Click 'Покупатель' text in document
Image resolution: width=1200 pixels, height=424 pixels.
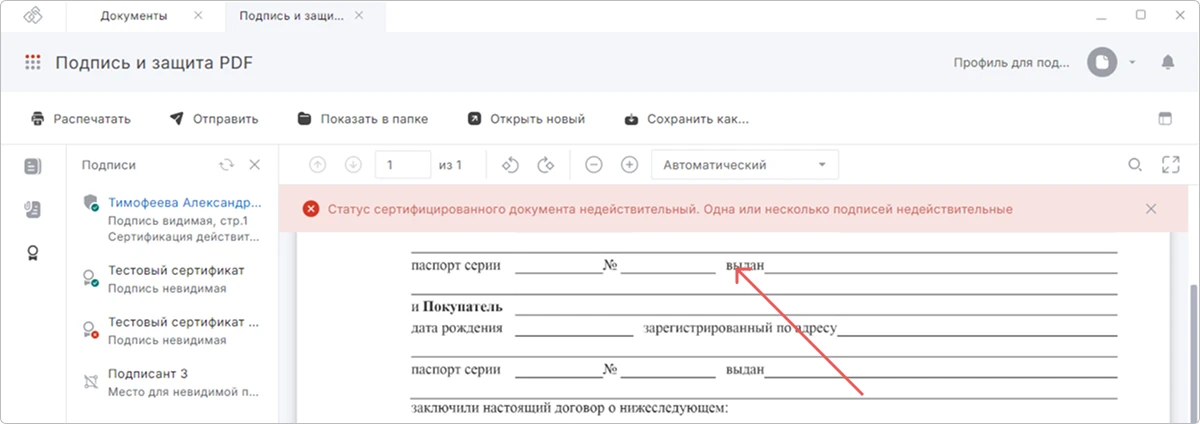tap(463, 307)
